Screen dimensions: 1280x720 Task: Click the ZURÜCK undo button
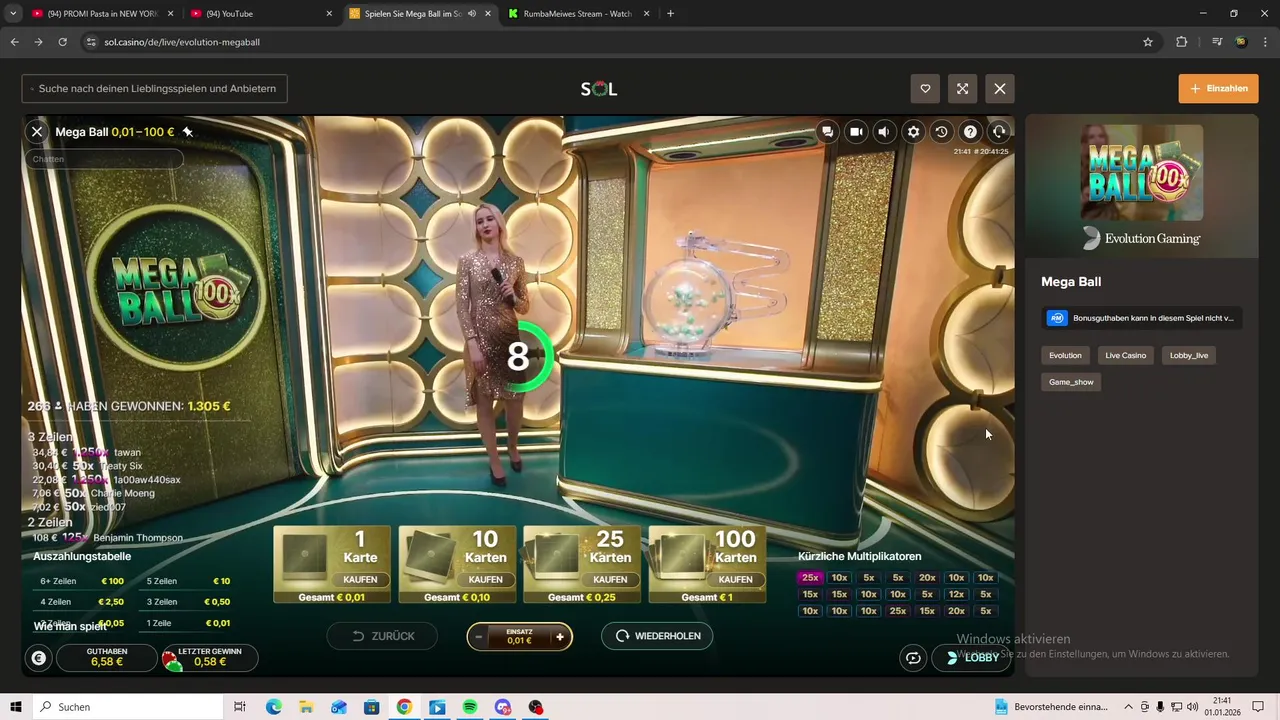coord(383,636)
